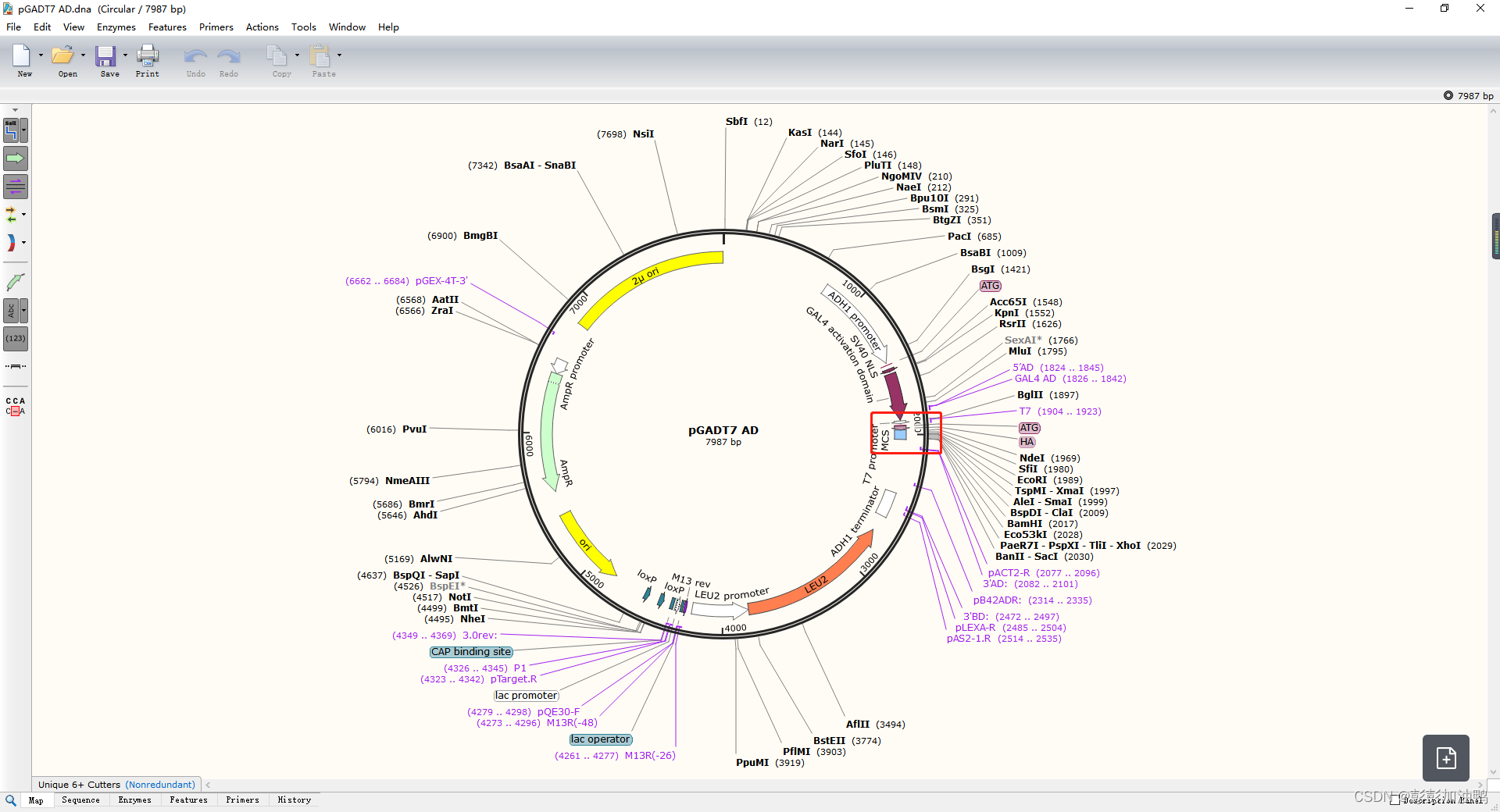Image resolution: width=1500 pixels, height=812 pixels.
Task: Switch to bottom Enzymes tab
Action: point(134,800)
